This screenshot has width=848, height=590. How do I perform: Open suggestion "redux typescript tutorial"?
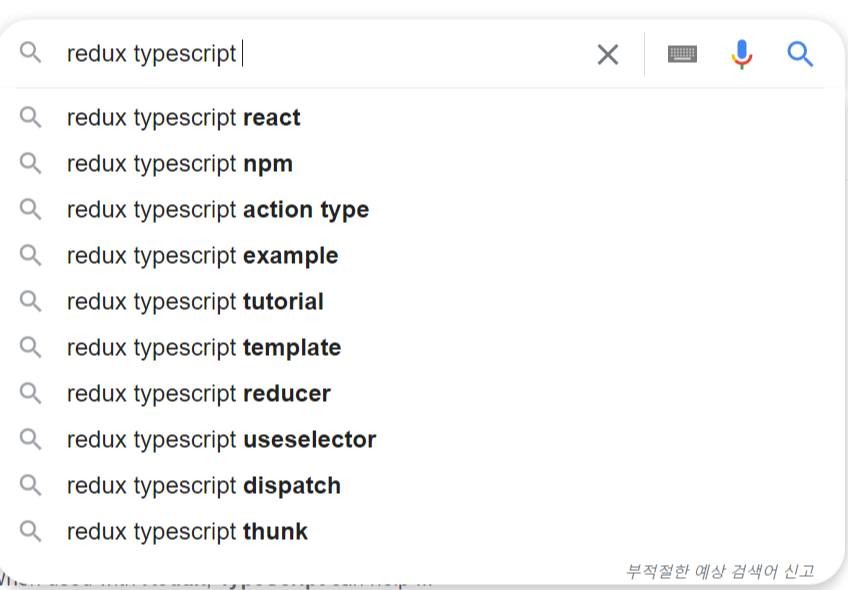[x=422, y=301]
